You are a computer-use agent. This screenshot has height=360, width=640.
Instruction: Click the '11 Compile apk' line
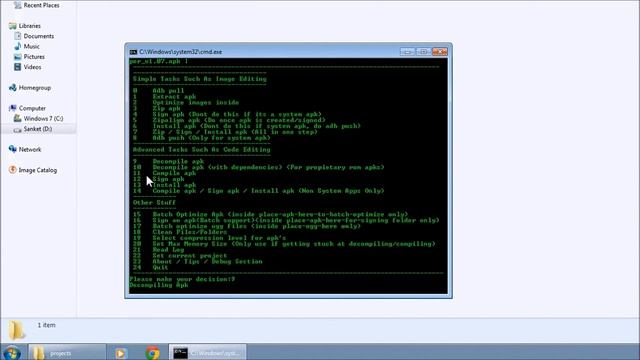click(x=164, y=173)
